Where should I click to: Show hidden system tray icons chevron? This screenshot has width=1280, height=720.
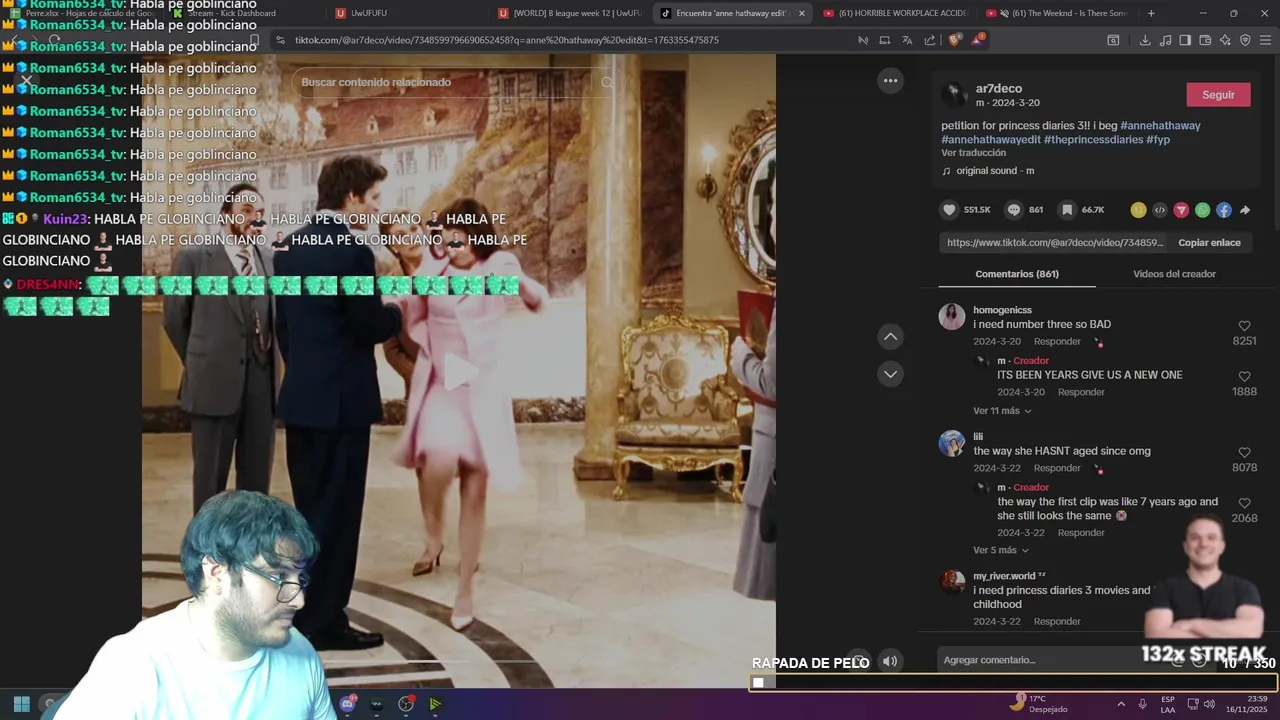(x=1120, y=704)
